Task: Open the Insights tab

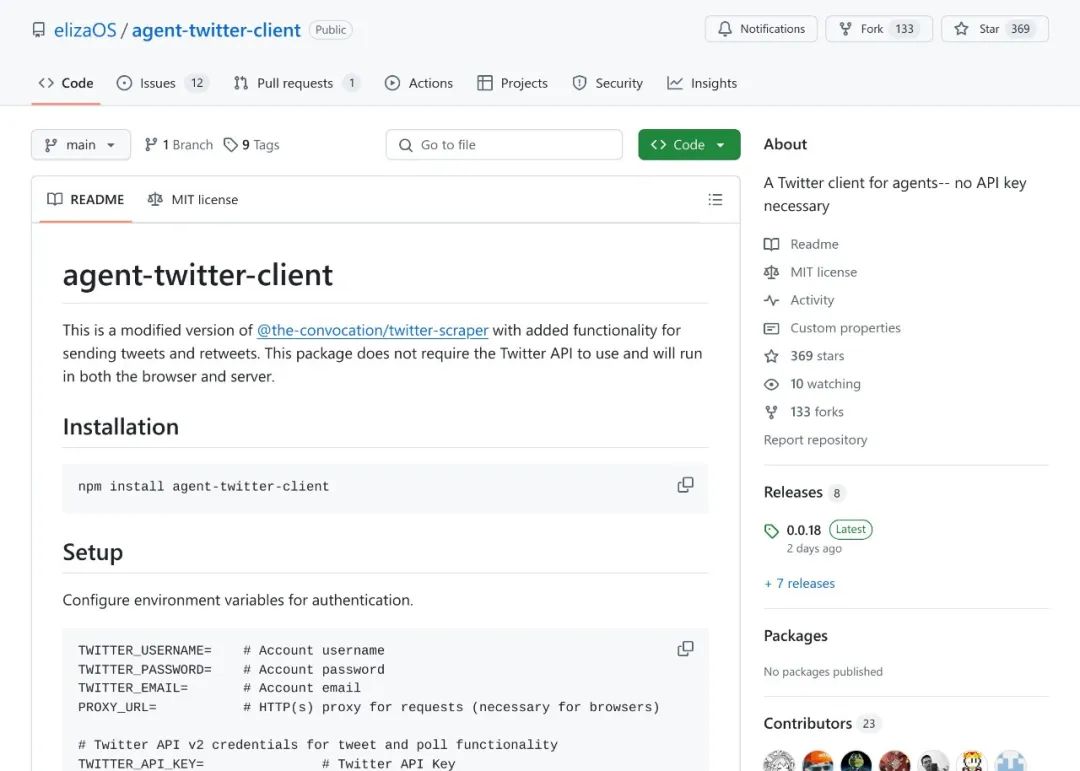Action: 702,83
